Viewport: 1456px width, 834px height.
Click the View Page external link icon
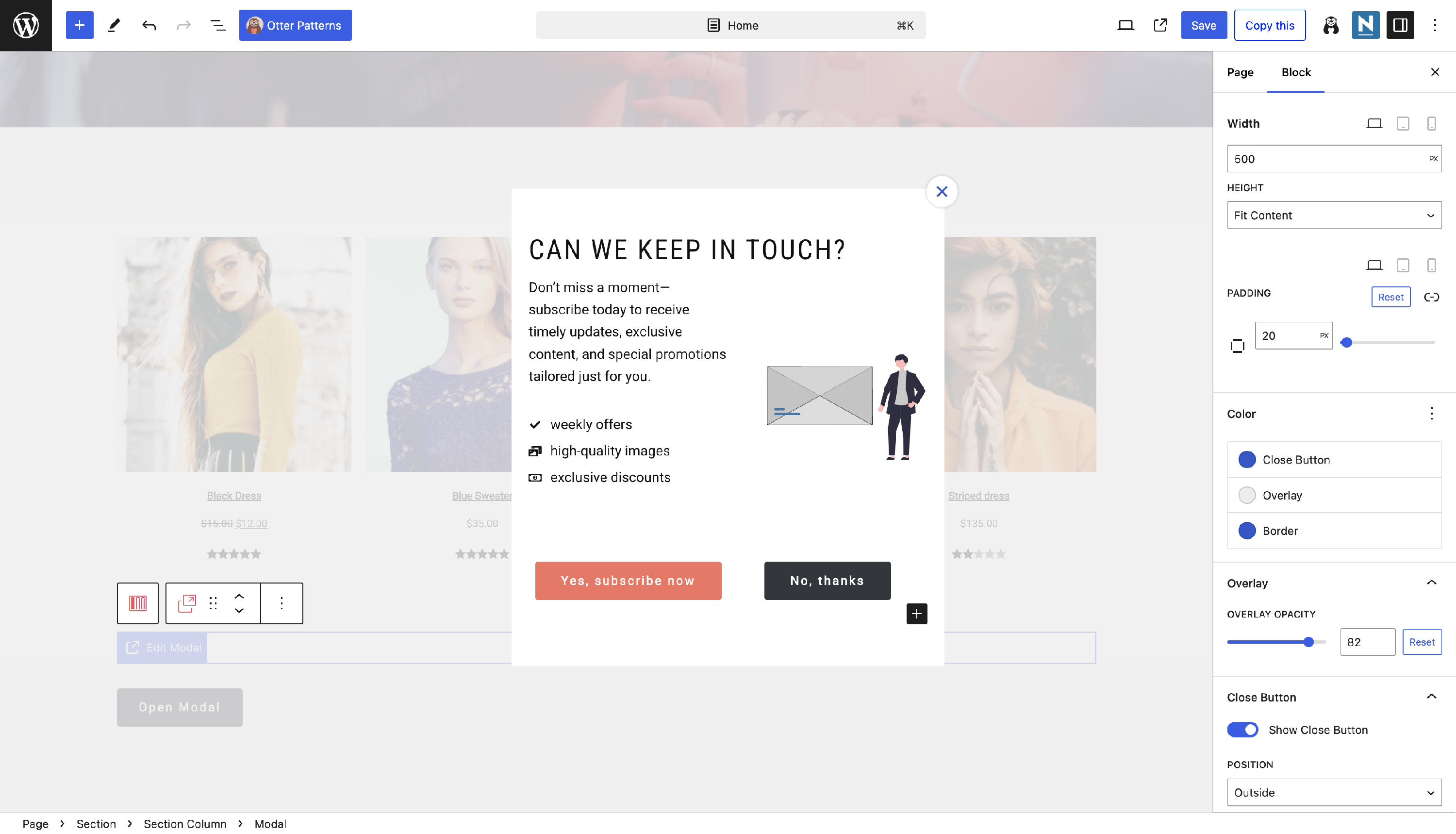[x=1160, y=25]
